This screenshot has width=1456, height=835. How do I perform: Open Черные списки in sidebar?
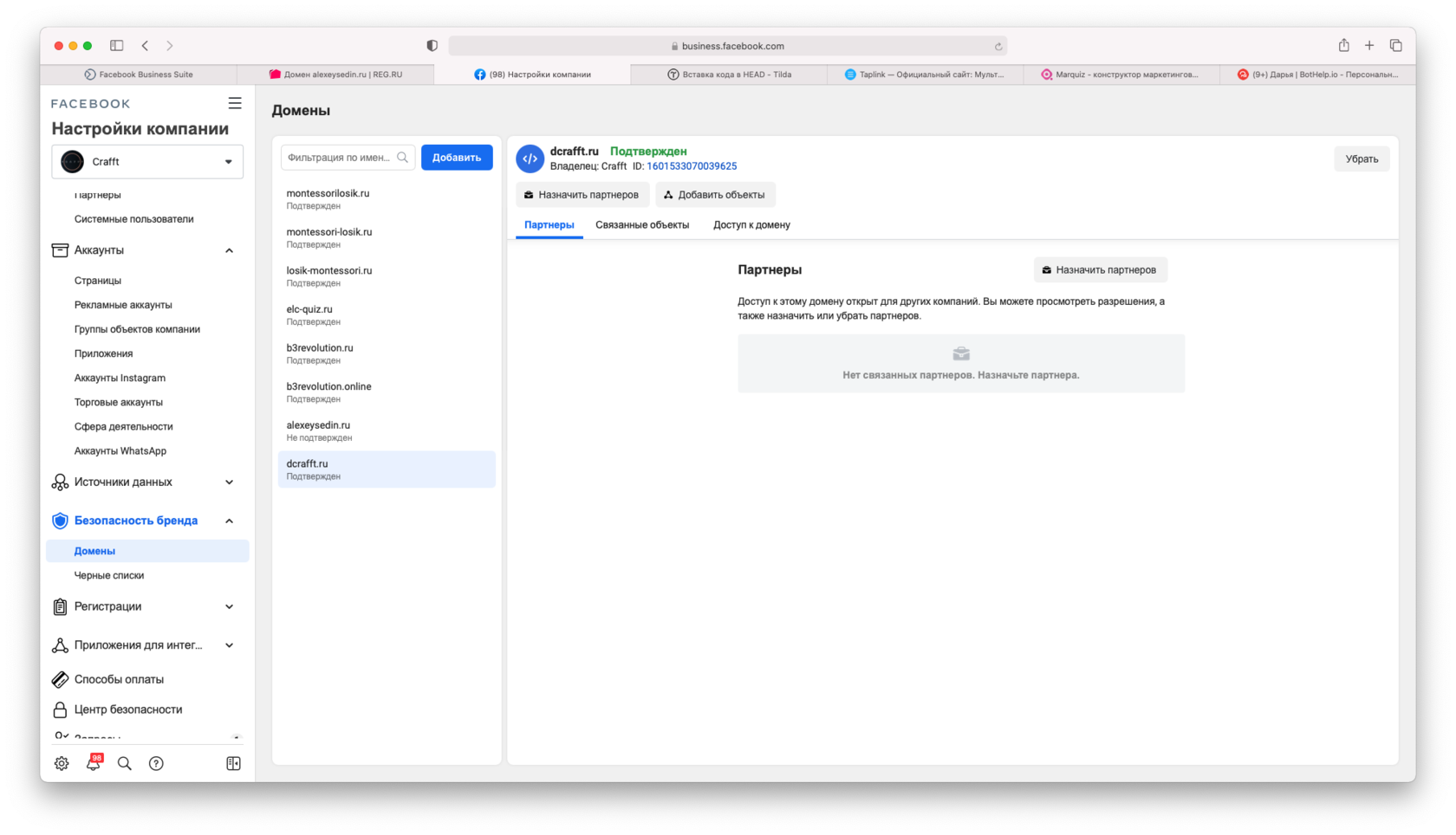pos(109,575)
